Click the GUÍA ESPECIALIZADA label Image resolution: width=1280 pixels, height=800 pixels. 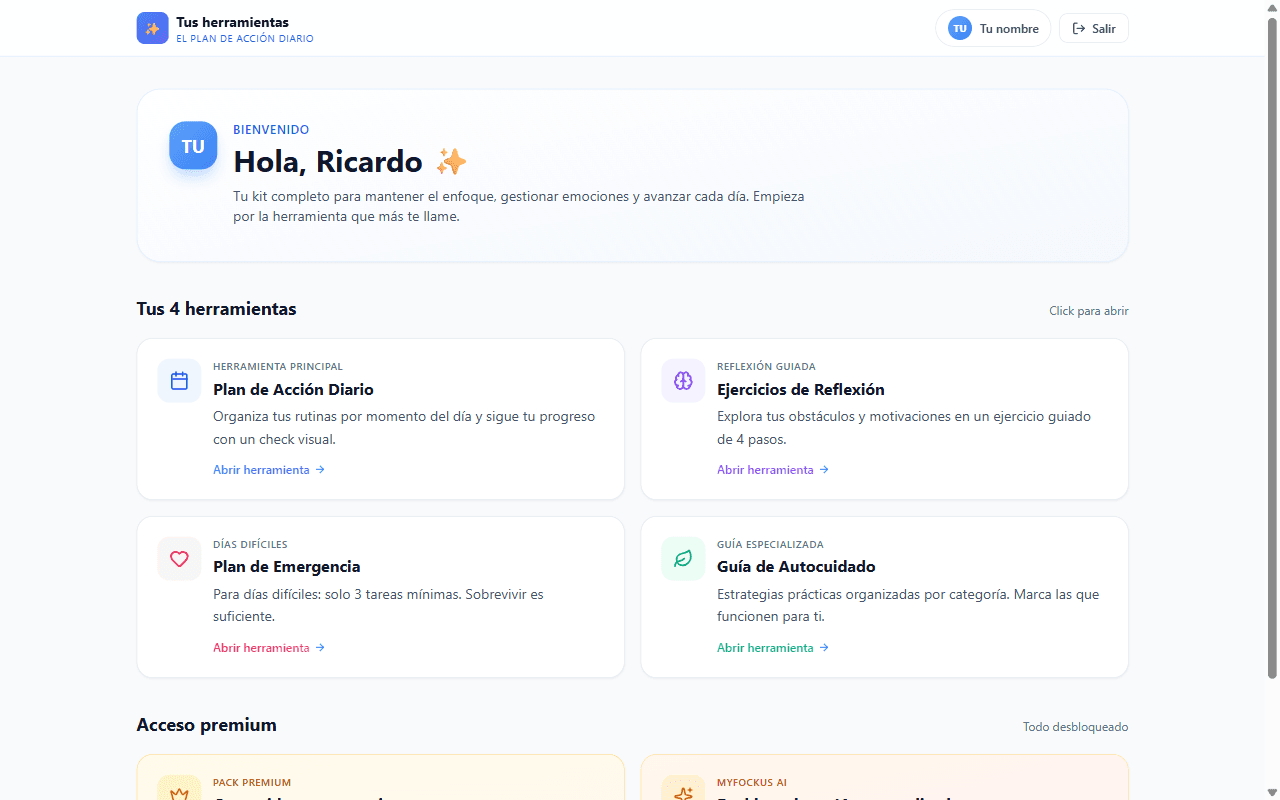[770, 545]
